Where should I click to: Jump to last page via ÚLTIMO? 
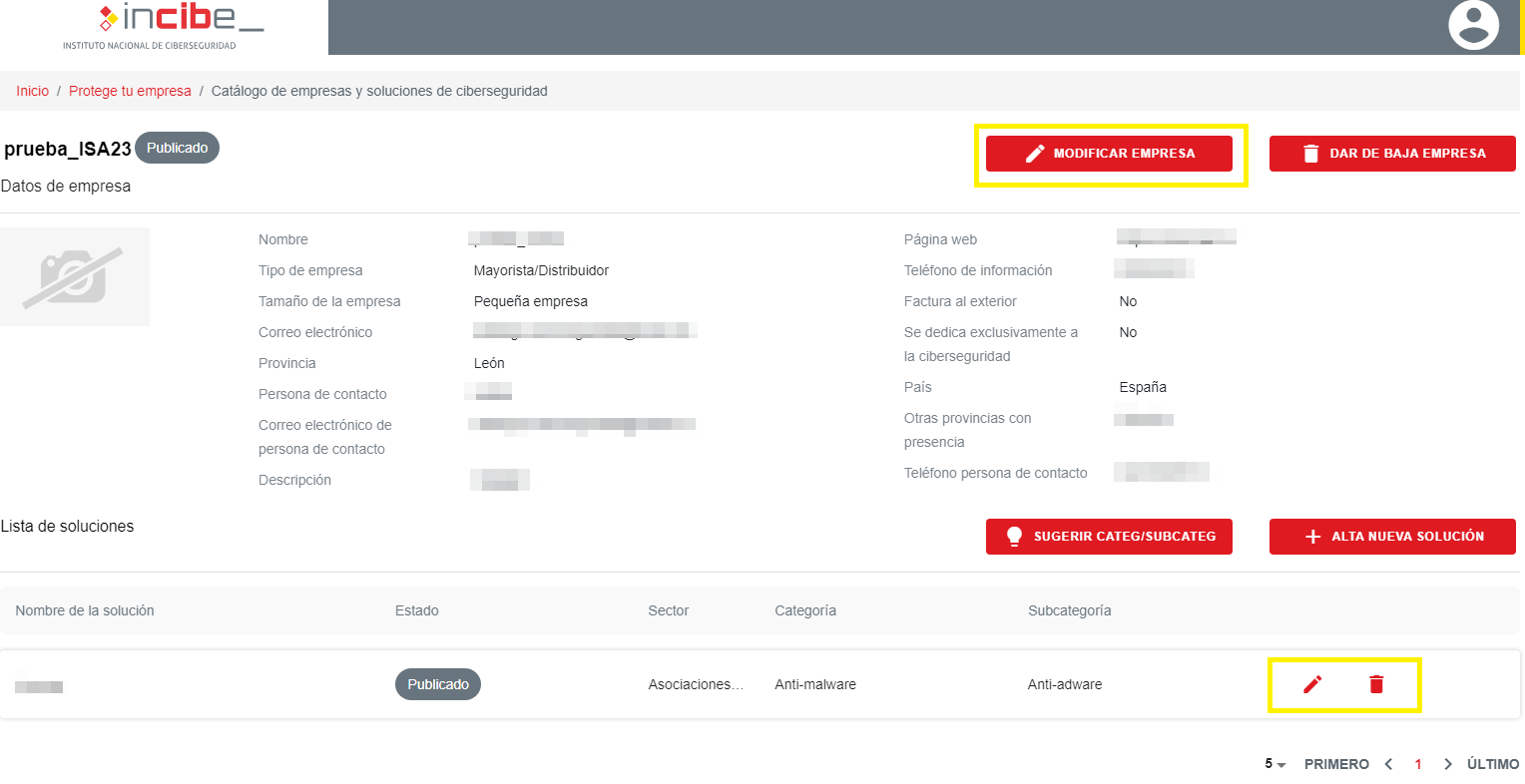click(x=1492, y=764)
